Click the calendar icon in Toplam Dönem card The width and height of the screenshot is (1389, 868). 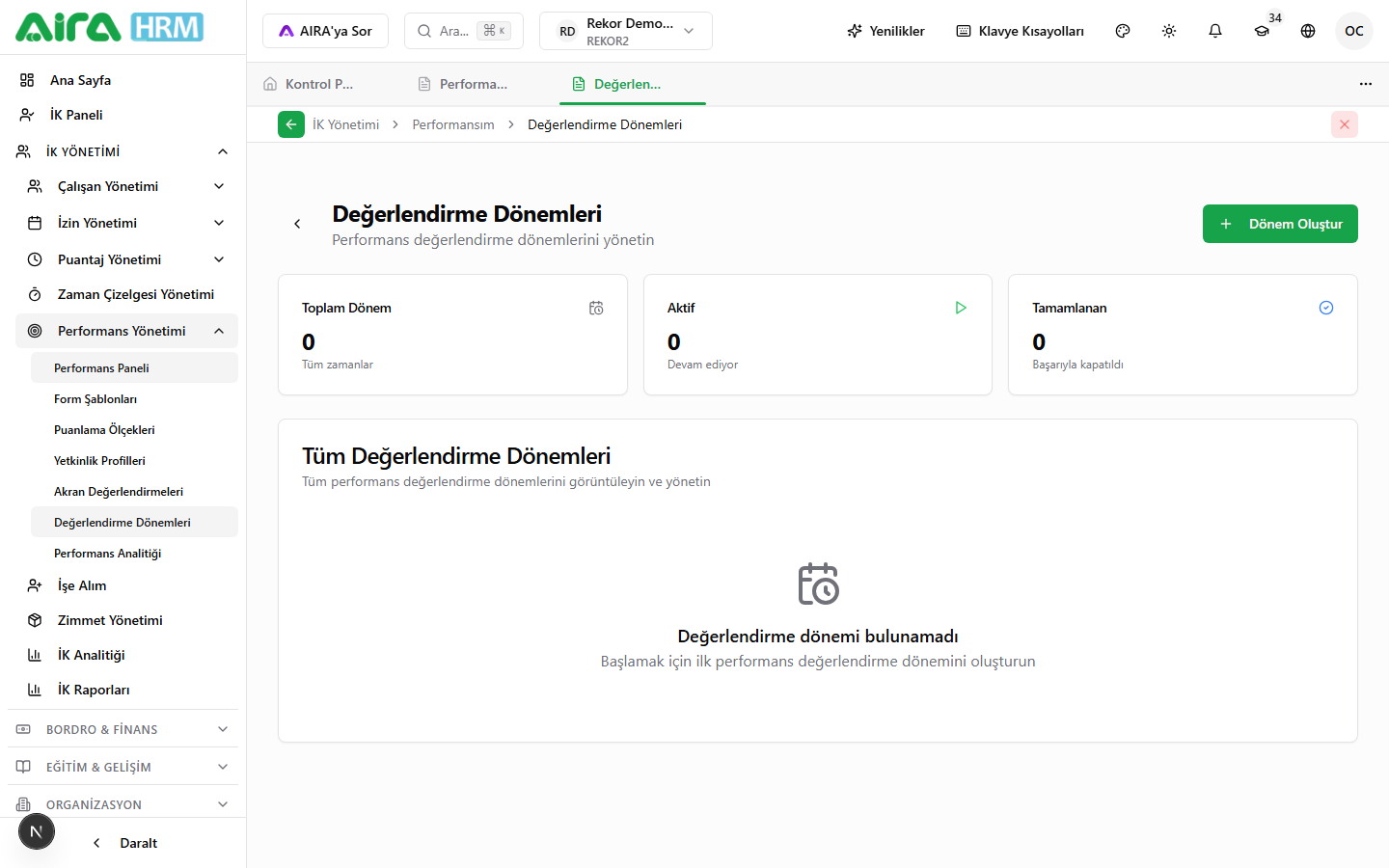(596, 308)
